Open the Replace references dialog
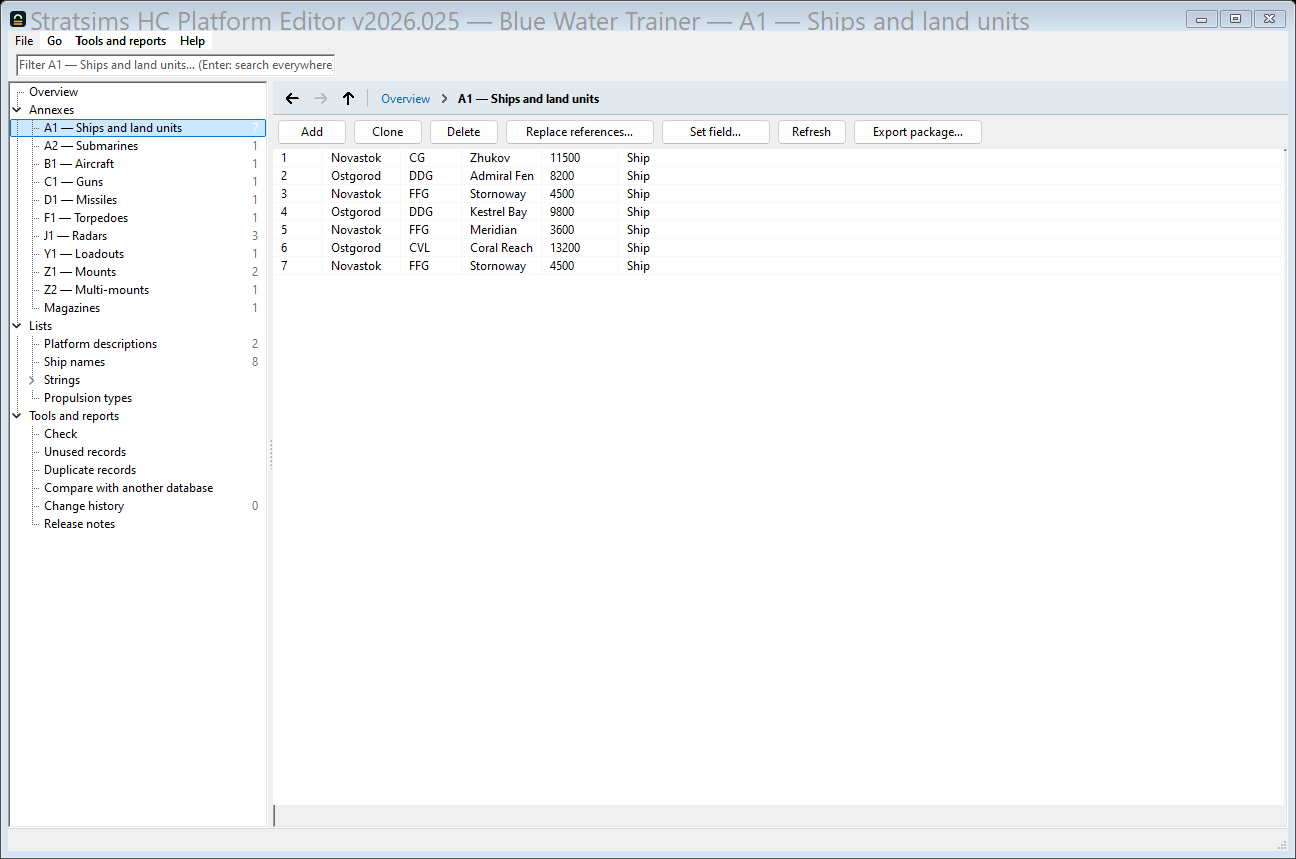Screen dimensions: 1296x859 click(580, 132)
